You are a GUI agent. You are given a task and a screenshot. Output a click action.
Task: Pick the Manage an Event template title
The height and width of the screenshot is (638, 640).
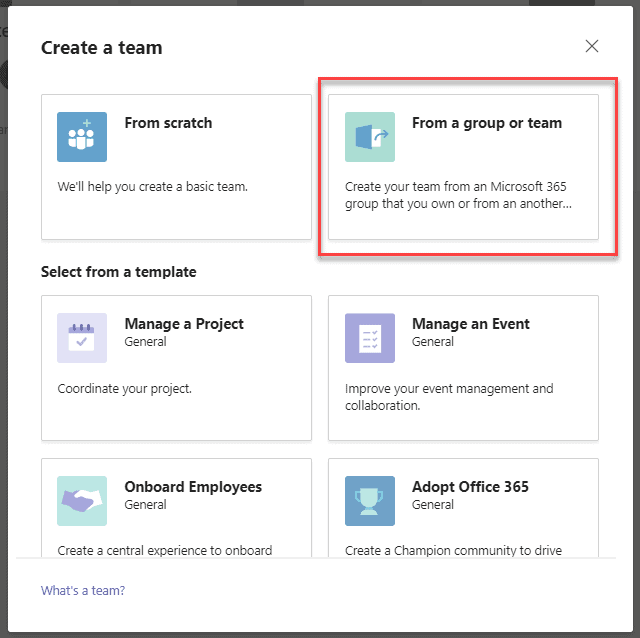[471, 324]
